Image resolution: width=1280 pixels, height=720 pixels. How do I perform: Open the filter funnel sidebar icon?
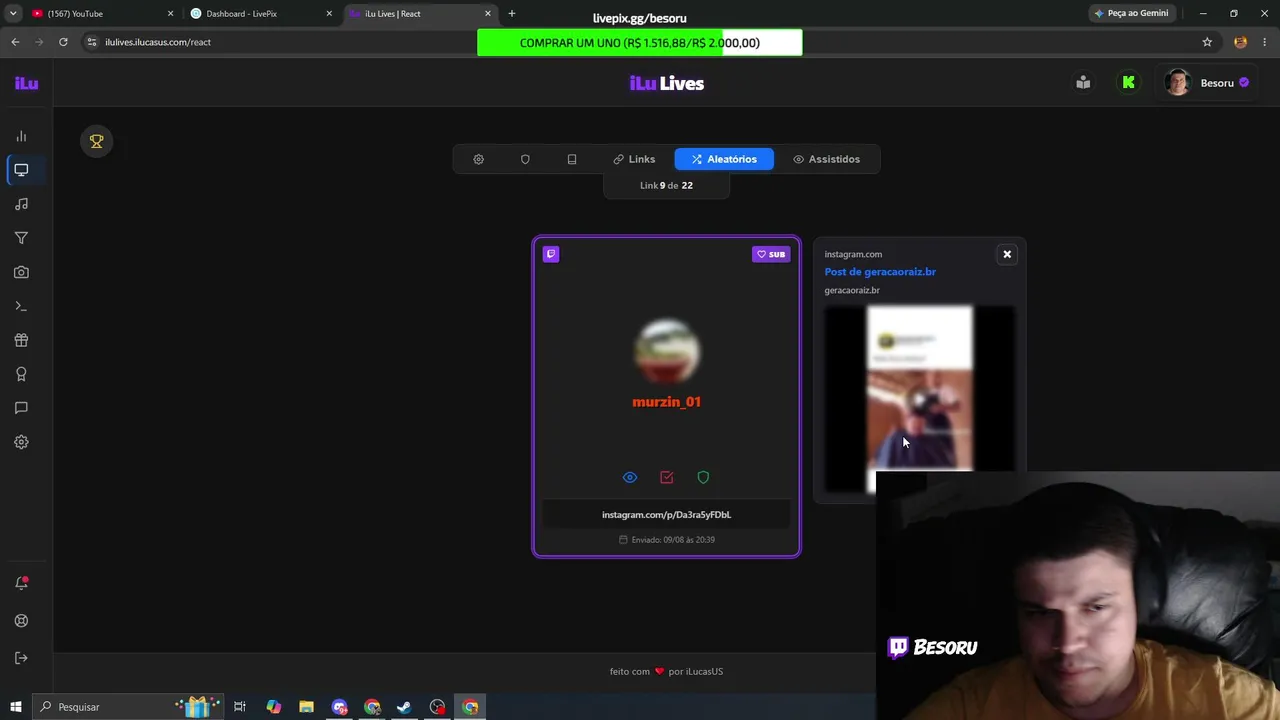(x=21, y=238)
